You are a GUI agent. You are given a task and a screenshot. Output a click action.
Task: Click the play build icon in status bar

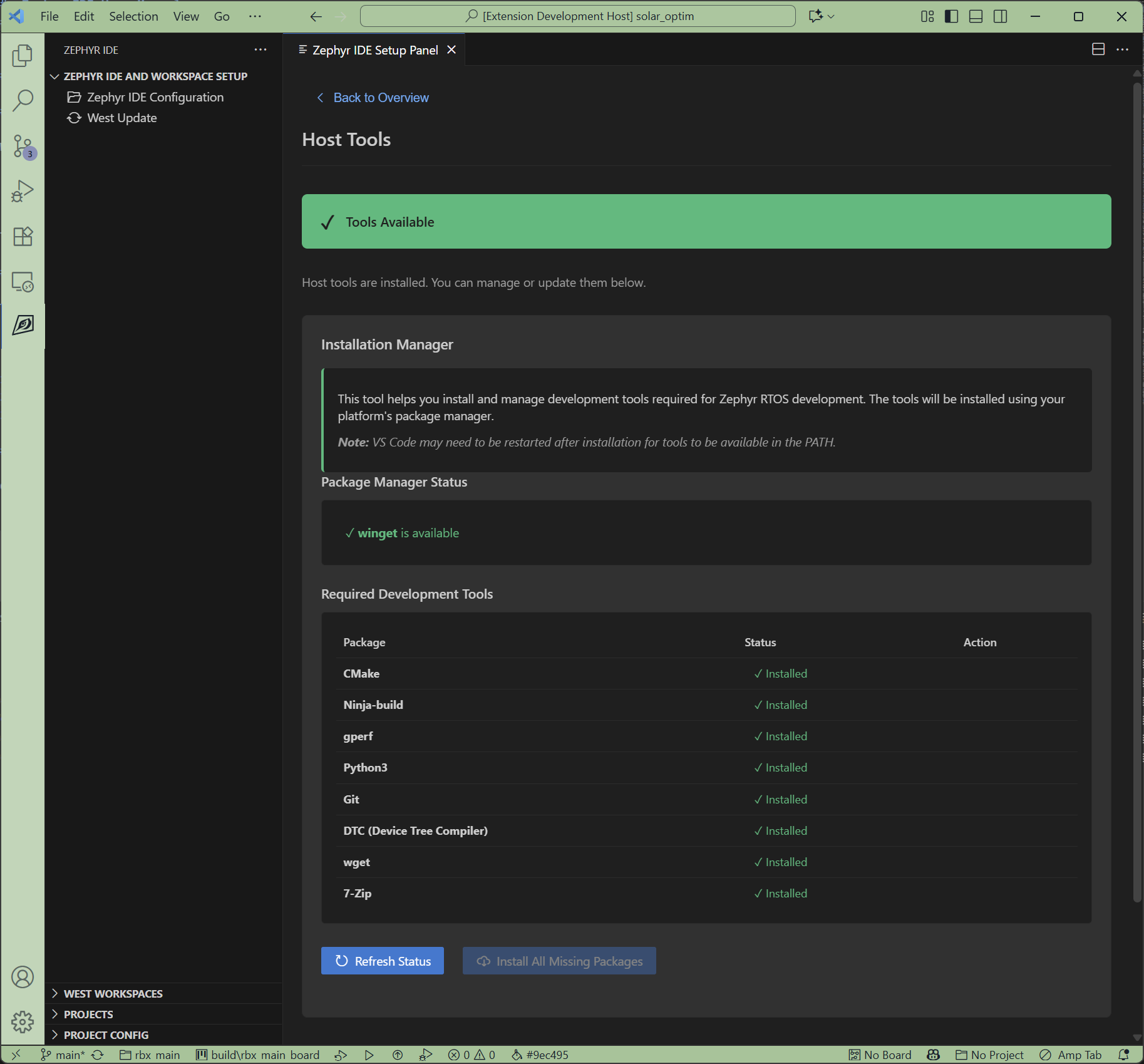pos(369,1055)
